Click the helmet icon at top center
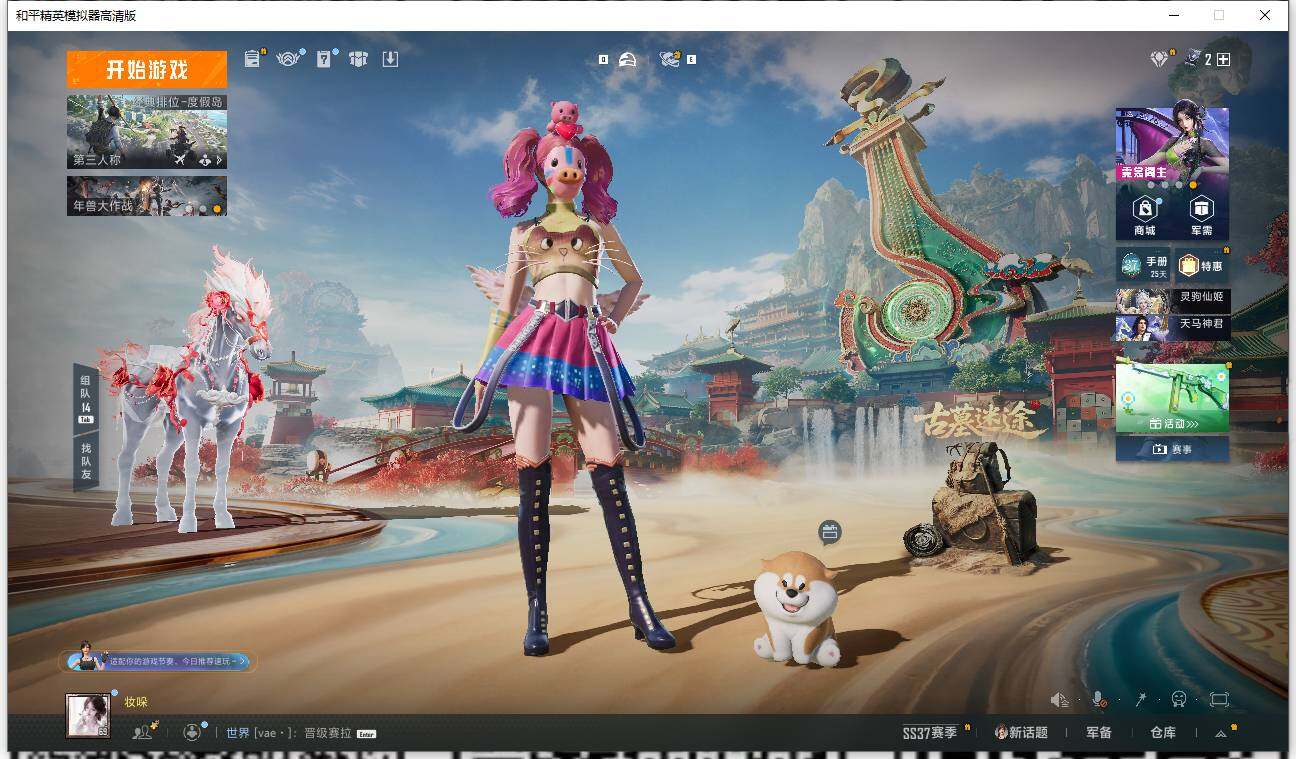The image size is (1296, 759). 627,59
